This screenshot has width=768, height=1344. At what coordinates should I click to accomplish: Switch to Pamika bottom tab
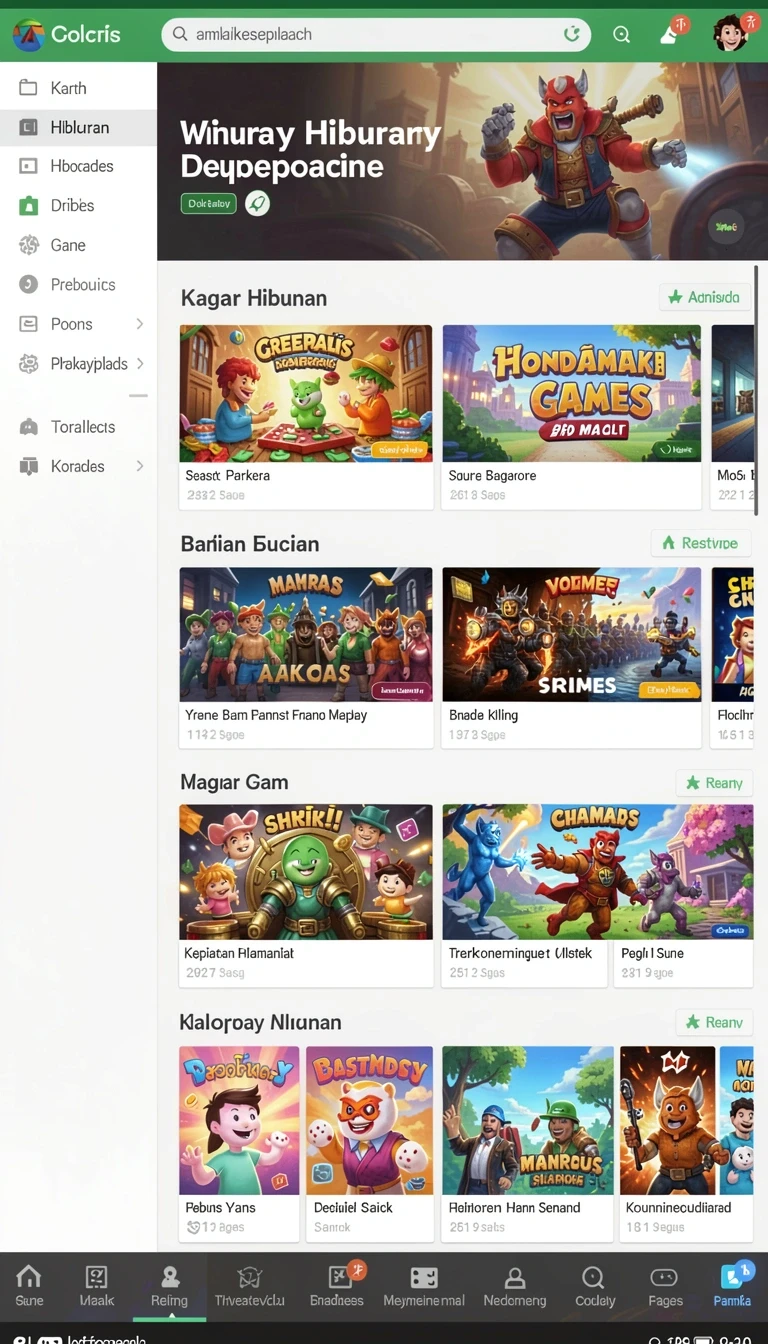(732, 1286)
